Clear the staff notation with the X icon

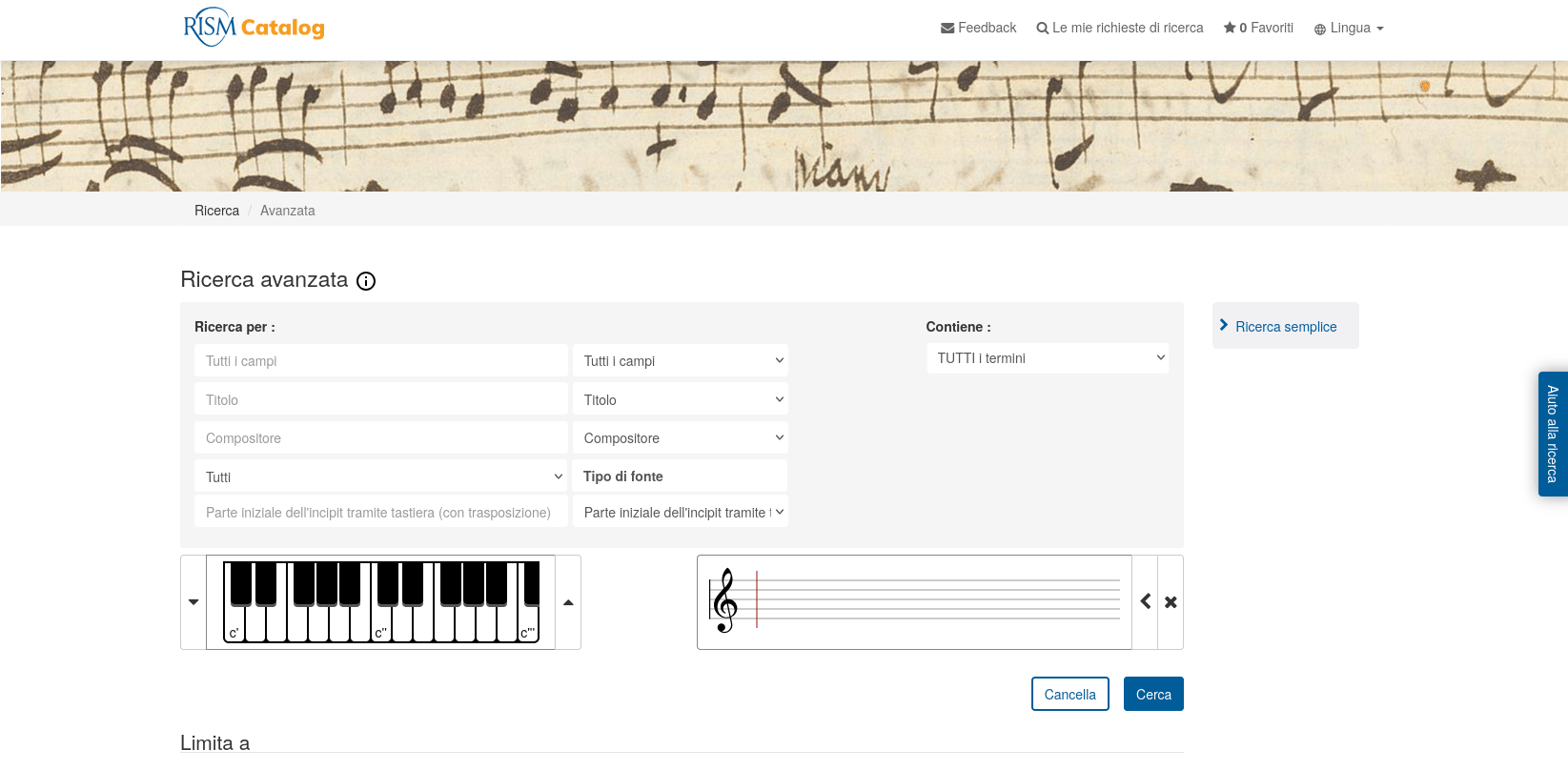pyautogui.click(x=1171, y=602)
